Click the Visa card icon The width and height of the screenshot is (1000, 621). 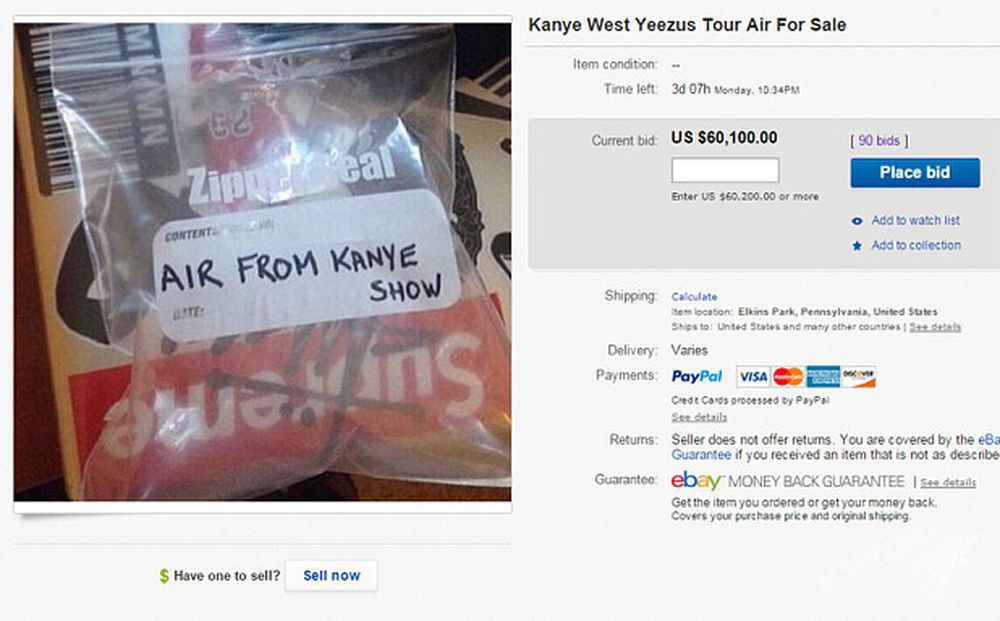tap(753, 377)
